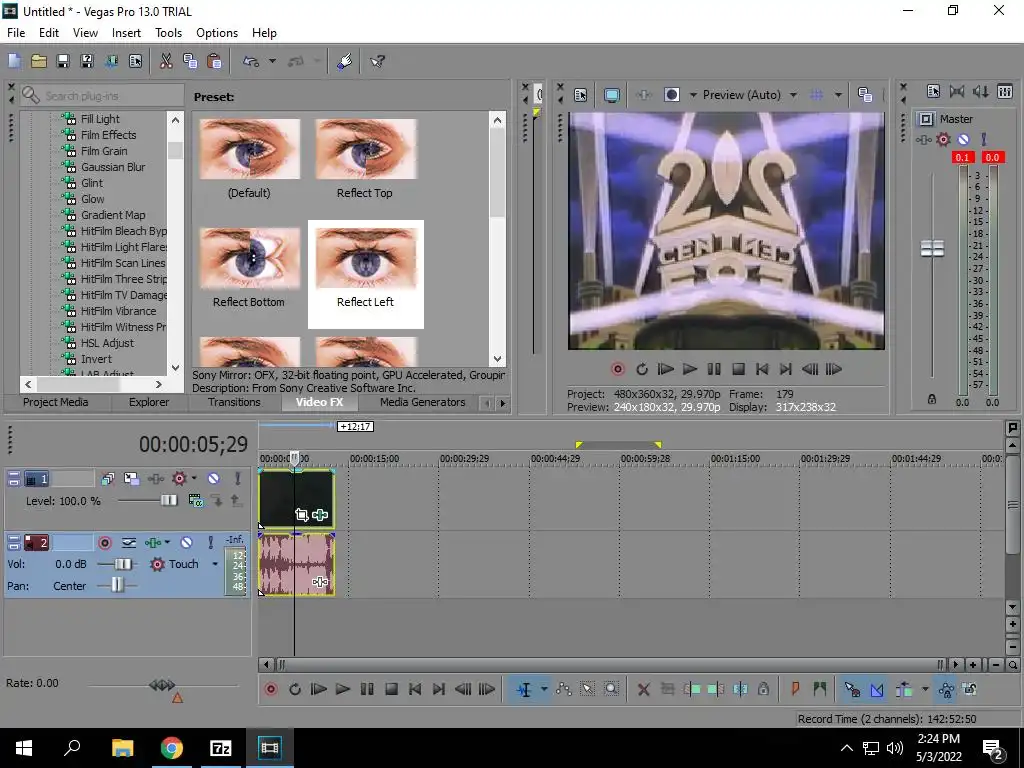1024x768 pixels.
Task: Open the Tools menu
Action: coord(168,33)
